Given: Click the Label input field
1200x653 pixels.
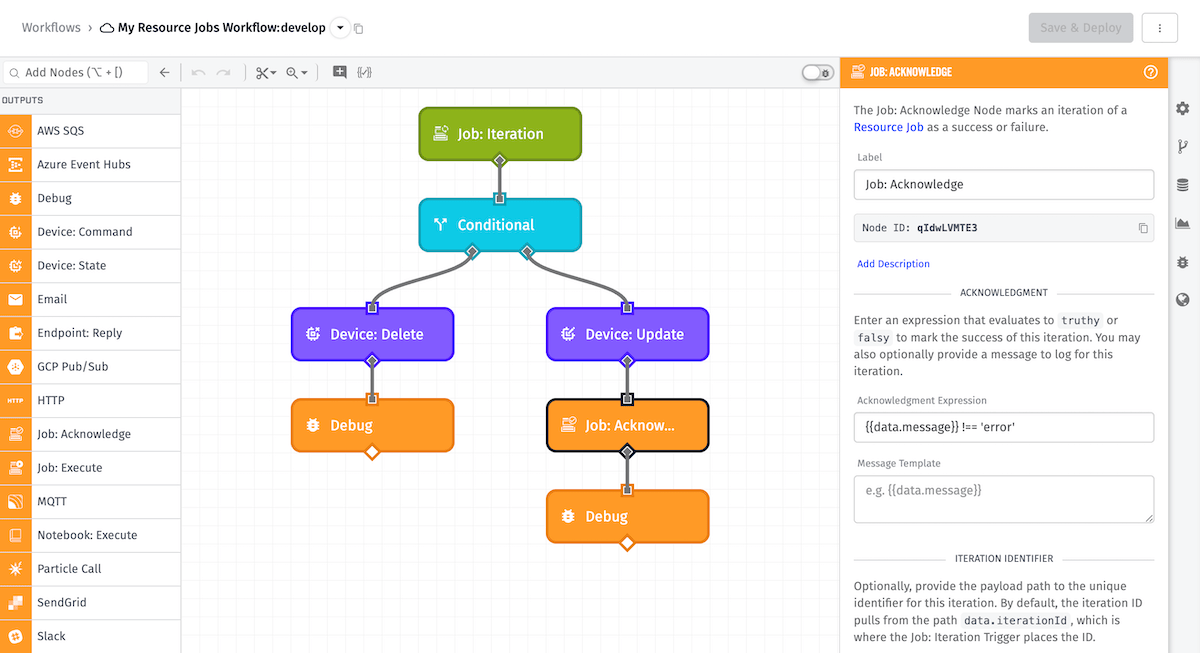Looking at the screenshot, I should click(1004, 184).
